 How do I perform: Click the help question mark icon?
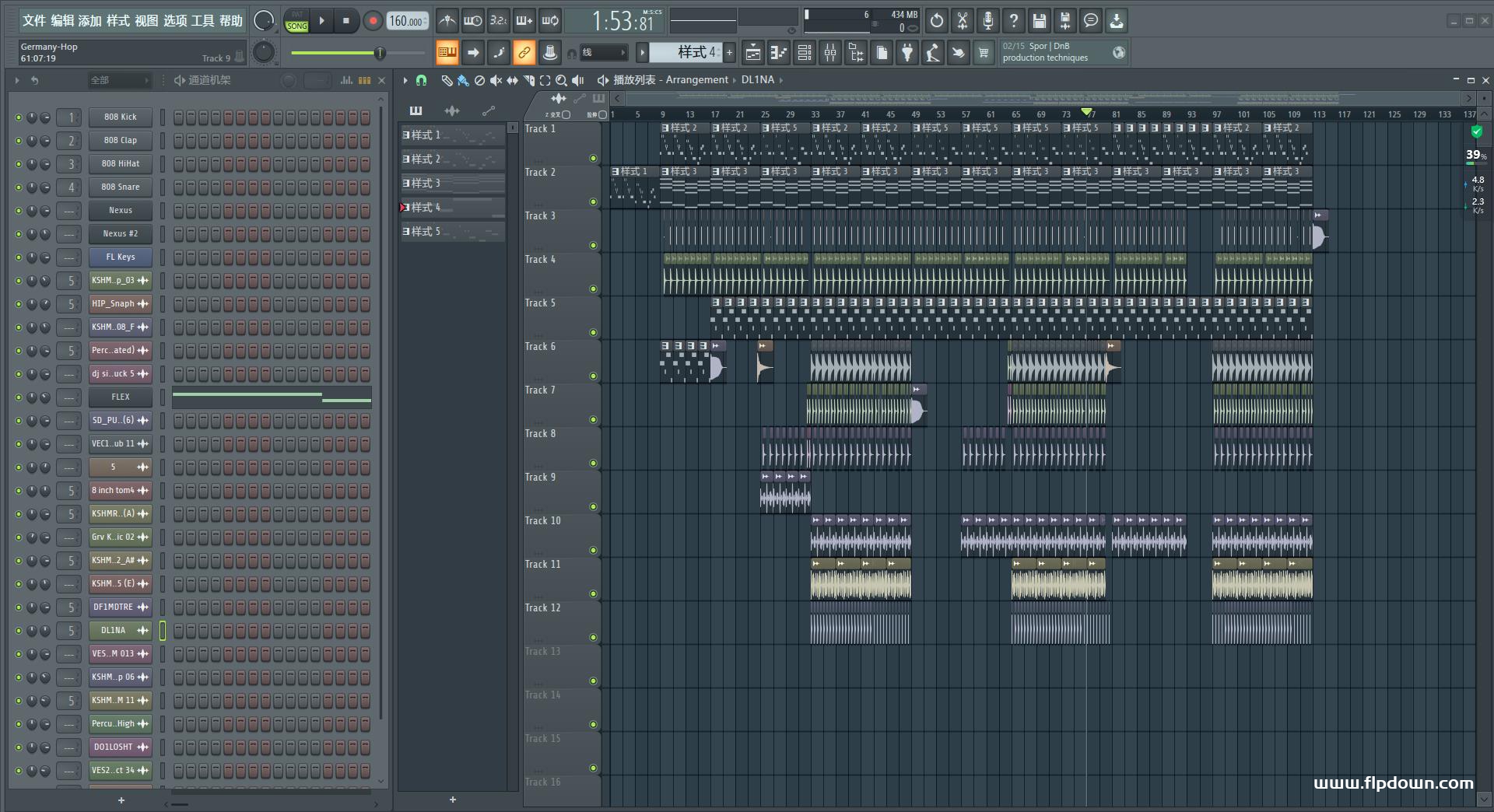pos(1014,21)
